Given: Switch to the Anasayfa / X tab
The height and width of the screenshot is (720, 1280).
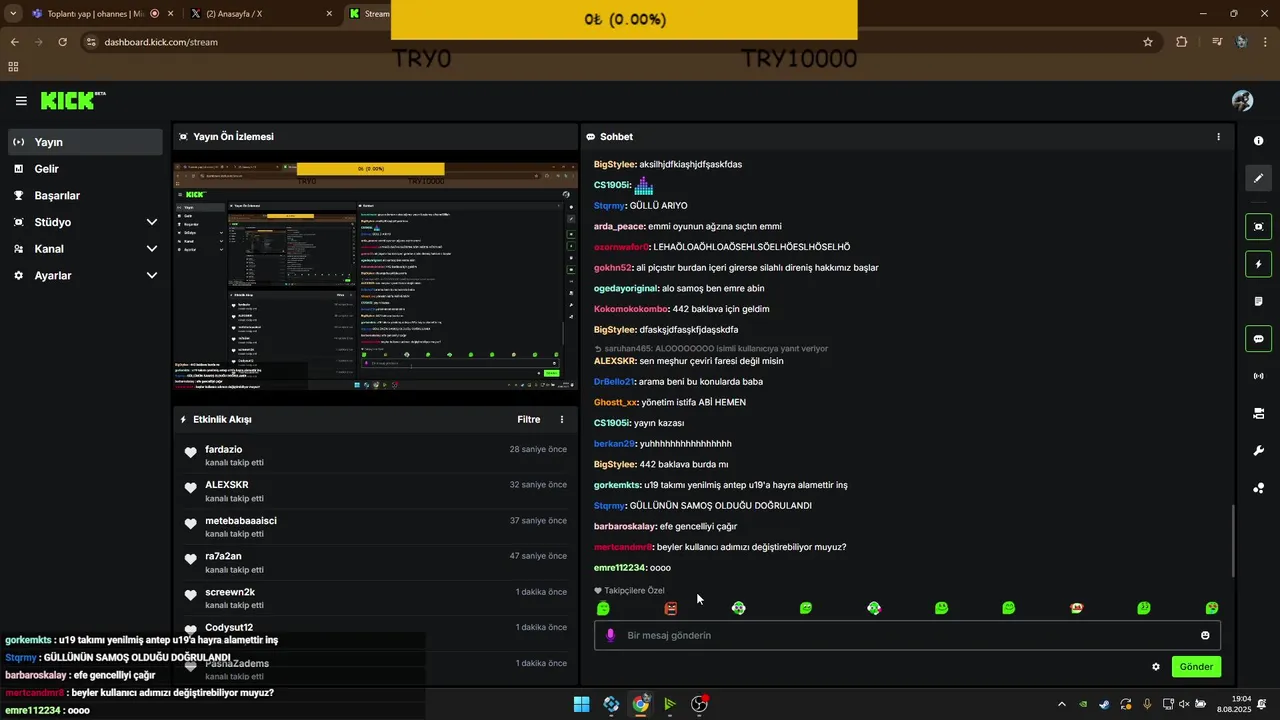Looking at the screenshot, I should tap(262, 14).
